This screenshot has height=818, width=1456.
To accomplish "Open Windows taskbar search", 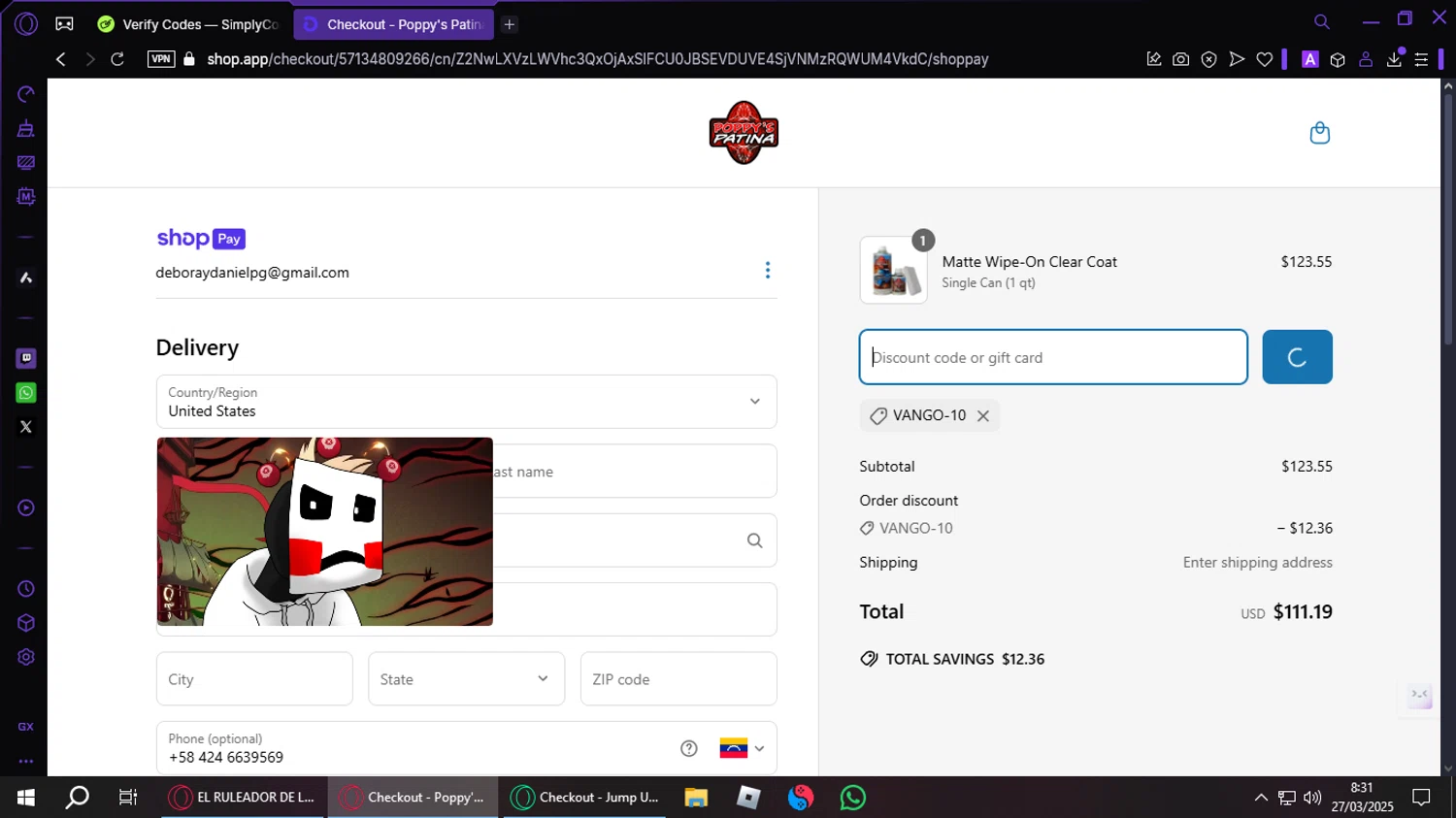I will pyautogui.click(x=77, y=798).
